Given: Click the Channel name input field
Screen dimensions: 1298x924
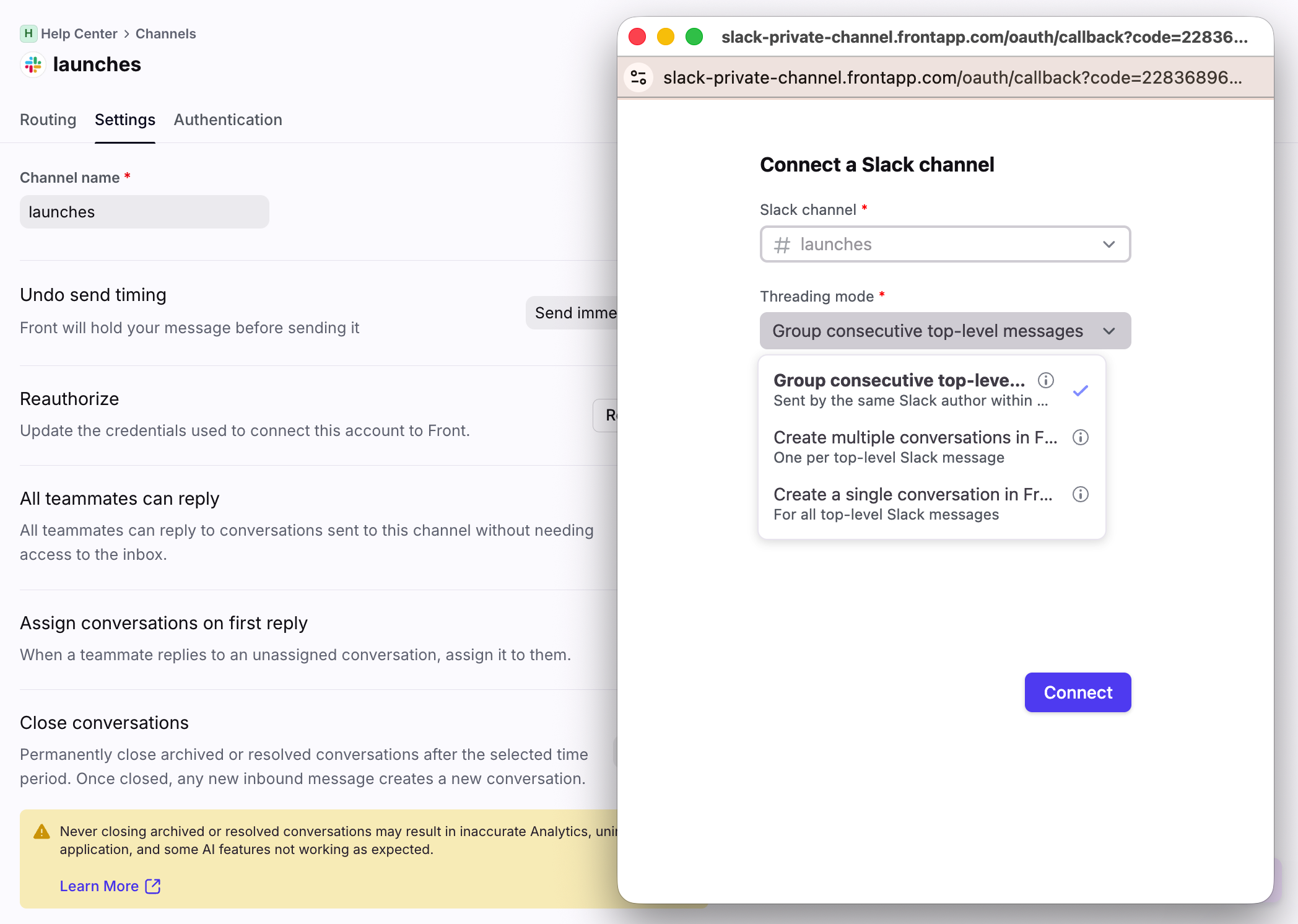Looking at the screenshot, I should 144,212.
